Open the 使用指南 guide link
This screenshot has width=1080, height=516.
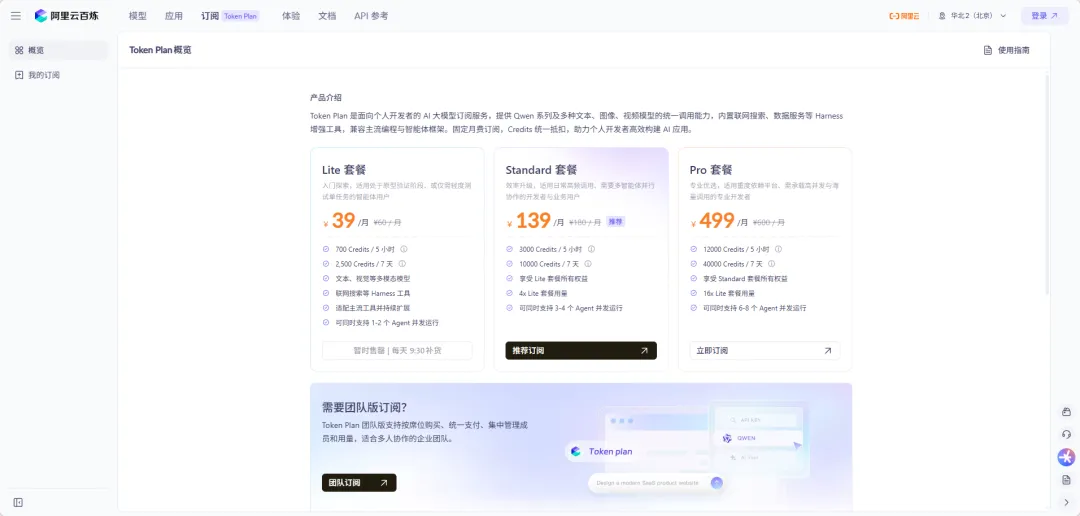tap(1006, 50)
